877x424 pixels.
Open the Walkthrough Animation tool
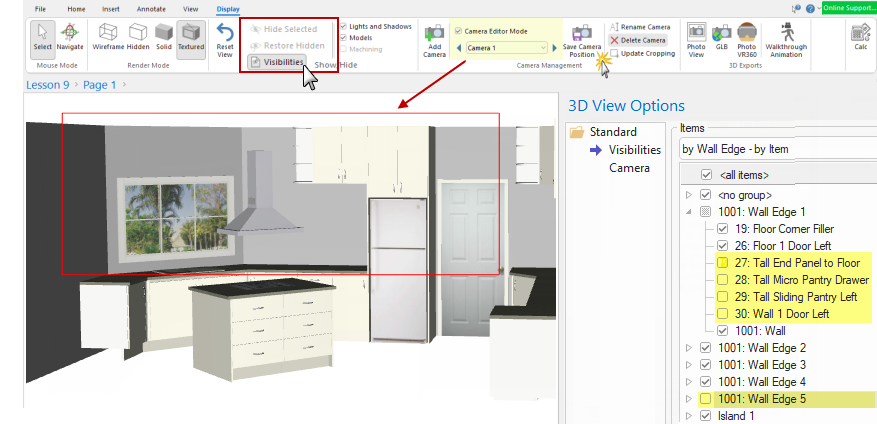pos(784,40)
